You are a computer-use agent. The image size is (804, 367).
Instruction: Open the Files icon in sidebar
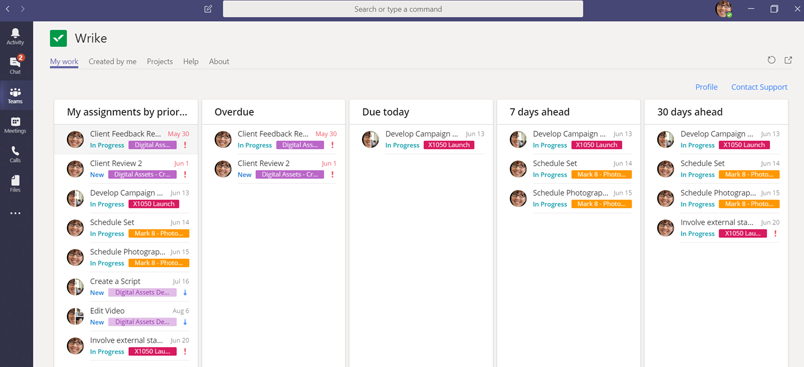point(15,184)
